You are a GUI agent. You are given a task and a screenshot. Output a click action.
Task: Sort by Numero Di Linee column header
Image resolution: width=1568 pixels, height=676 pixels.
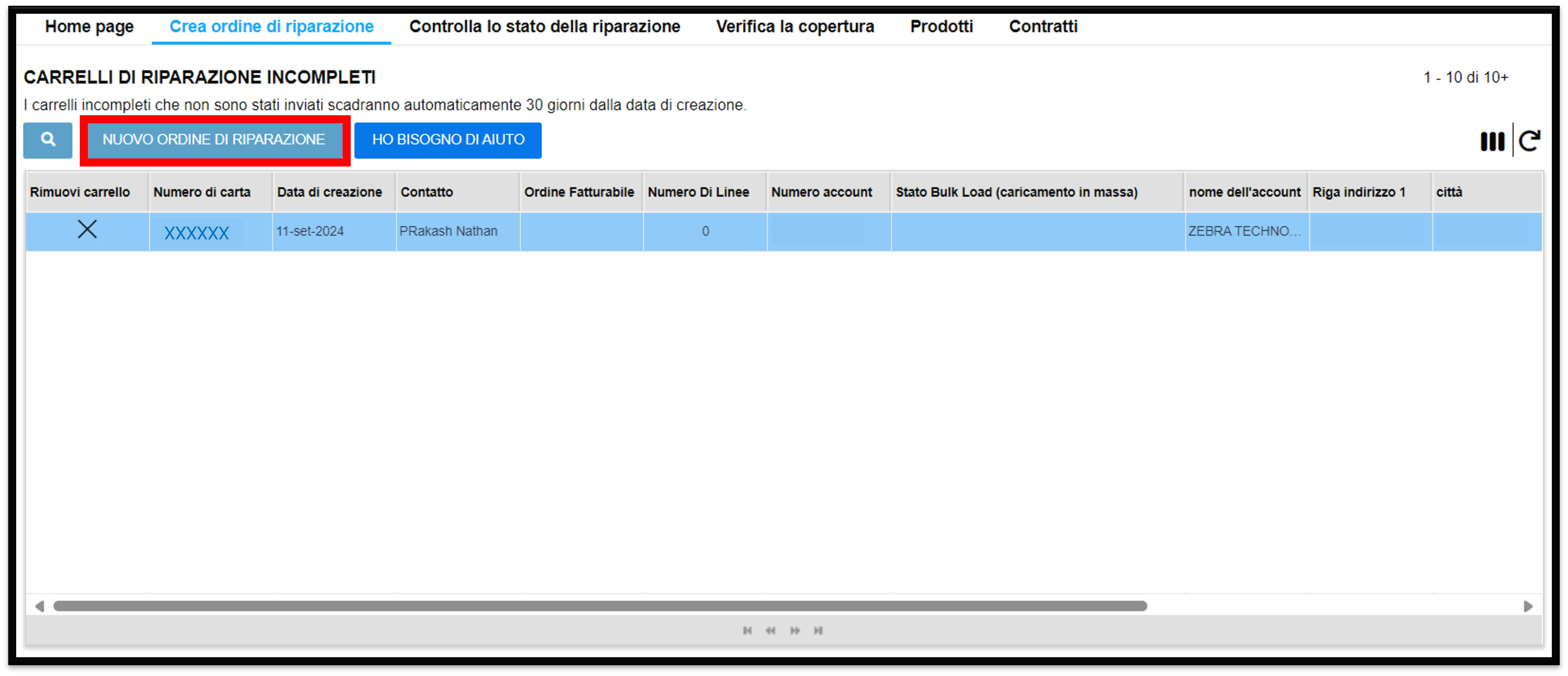(x=705, y=192)
